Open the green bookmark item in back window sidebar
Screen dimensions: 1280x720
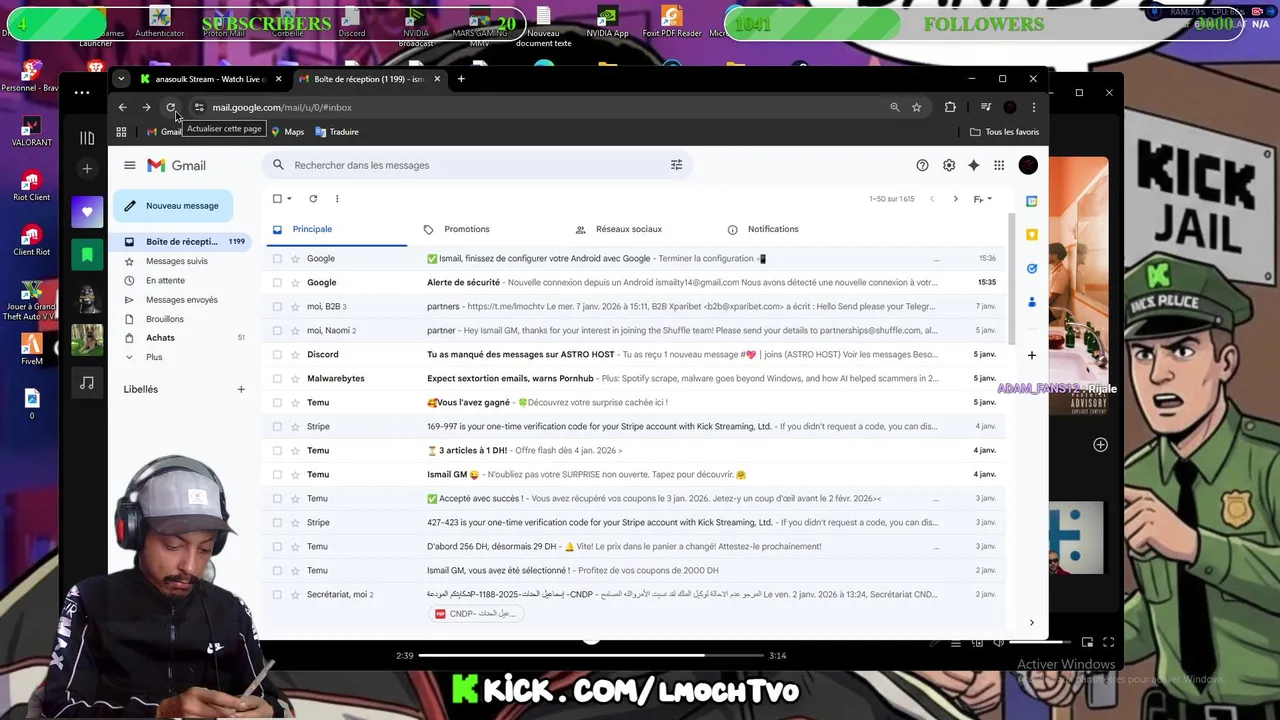[87, 255]
